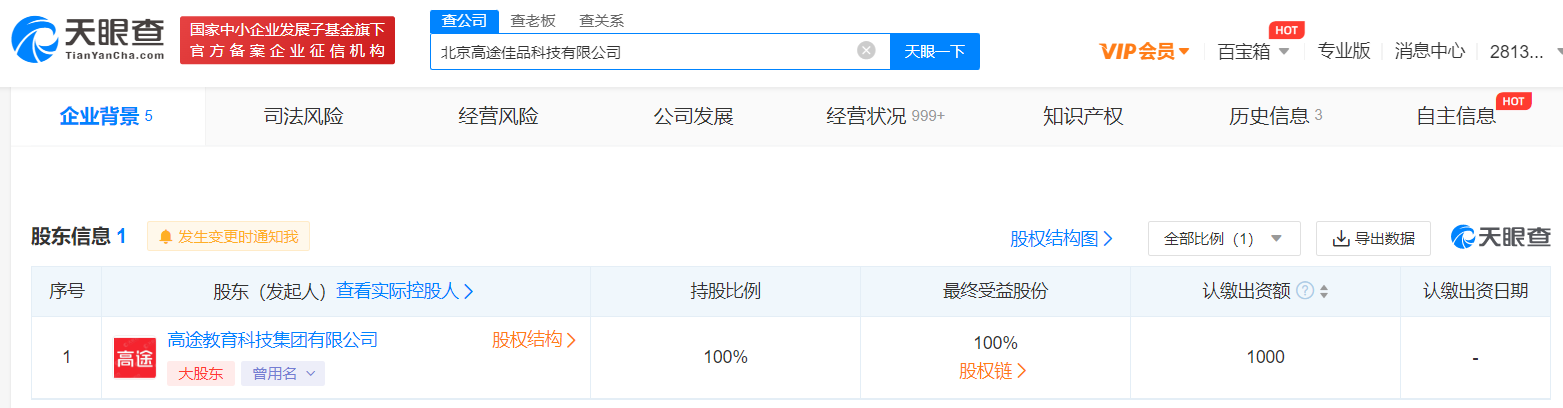This screenshot has width=1563, height=408.
Task: Open the 全部比例（1） dropdown
Action: [1224, 238]
